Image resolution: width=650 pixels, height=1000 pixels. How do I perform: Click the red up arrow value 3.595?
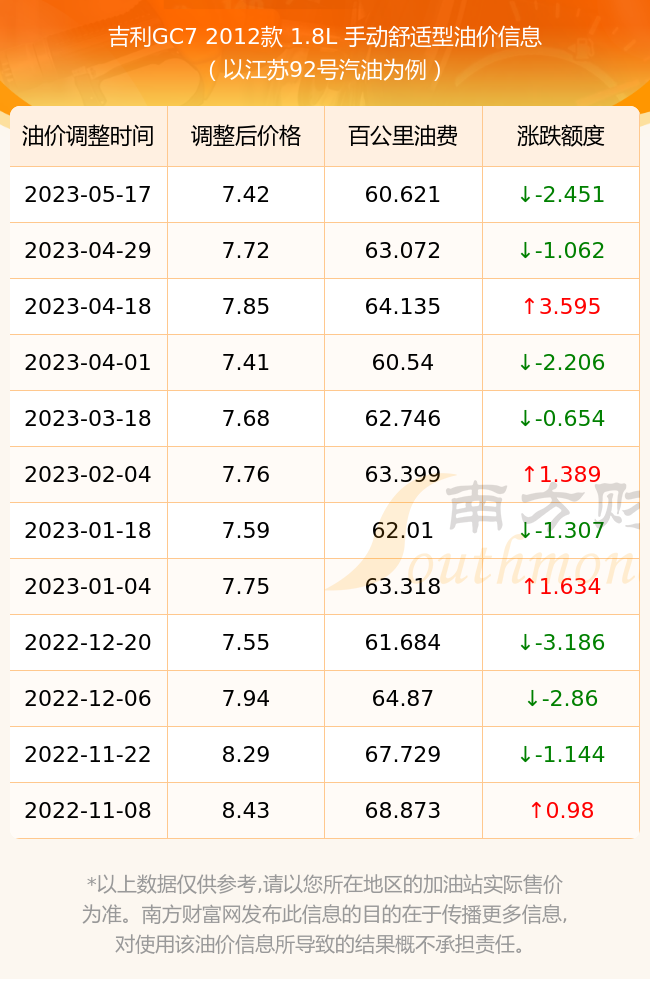click(561, 307)
